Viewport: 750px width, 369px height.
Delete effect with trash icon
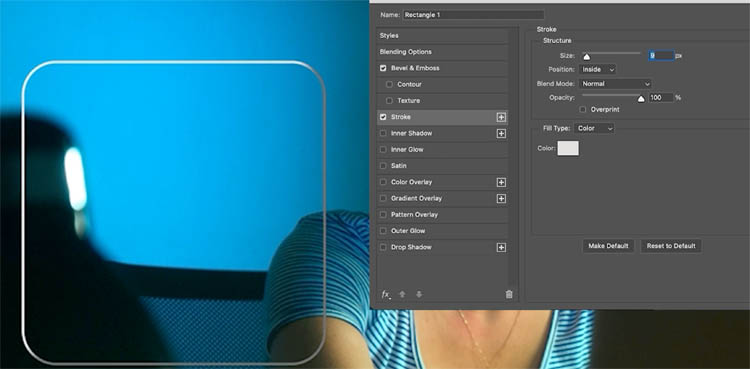(x=509, y=294)
